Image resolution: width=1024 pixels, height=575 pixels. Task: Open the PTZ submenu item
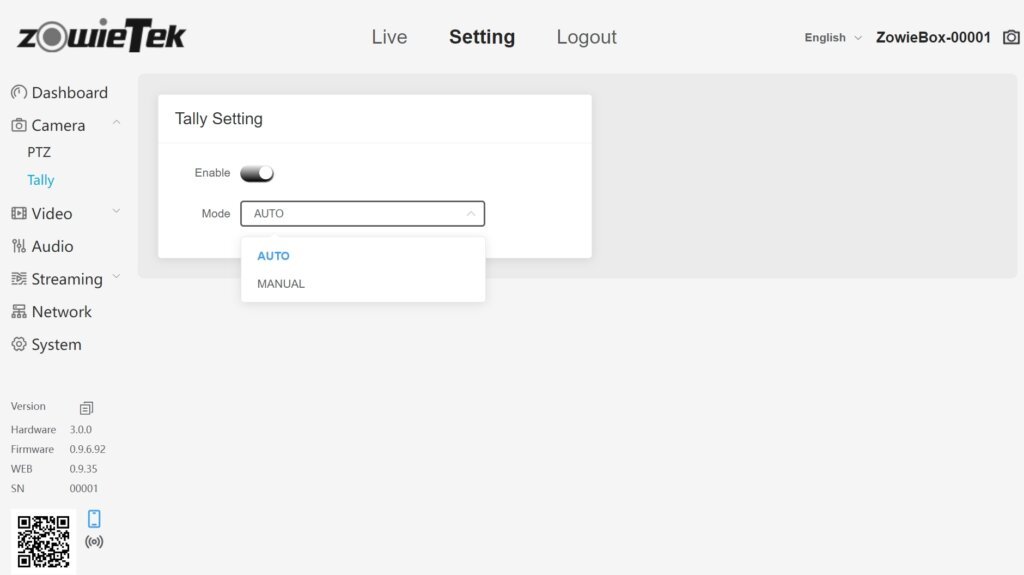pos(39,153)
